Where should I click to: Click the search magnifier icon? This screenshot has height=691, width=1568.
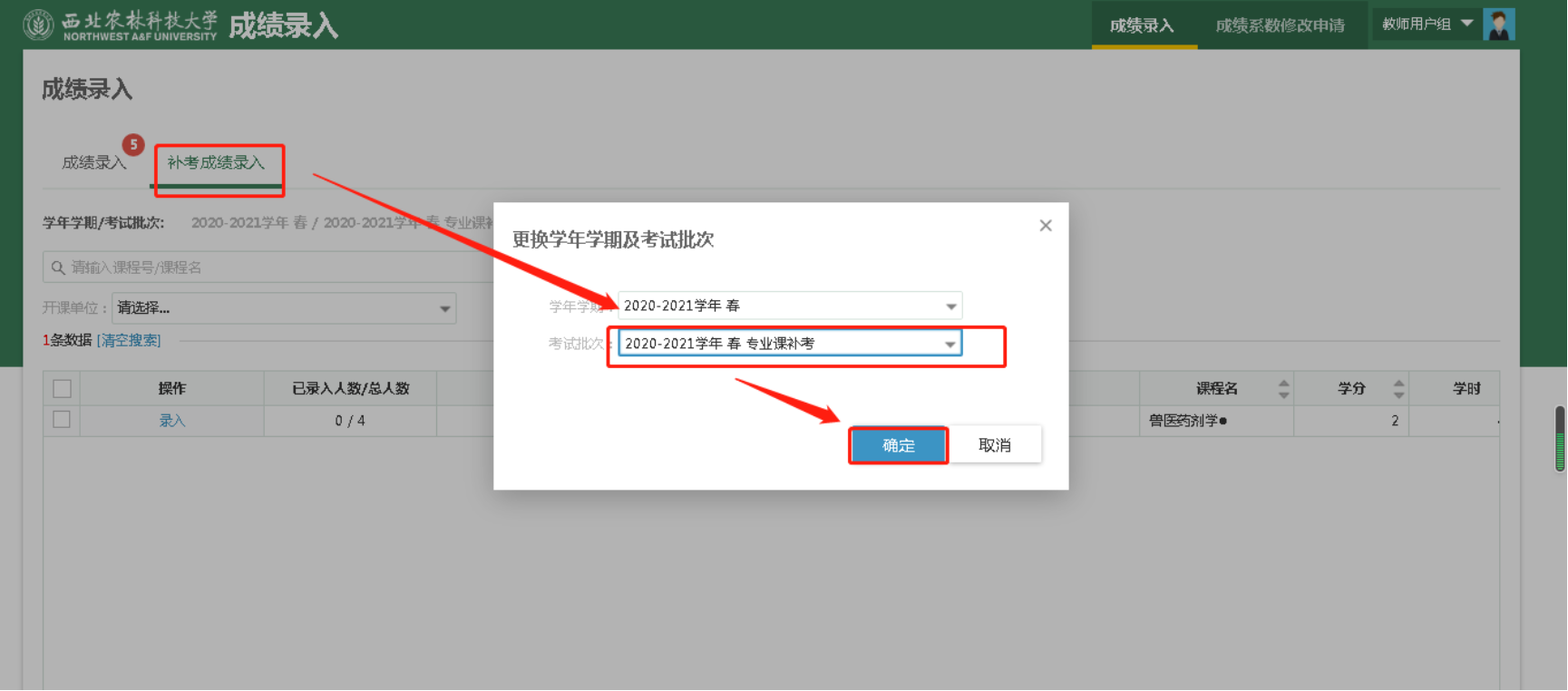point(58,268)
